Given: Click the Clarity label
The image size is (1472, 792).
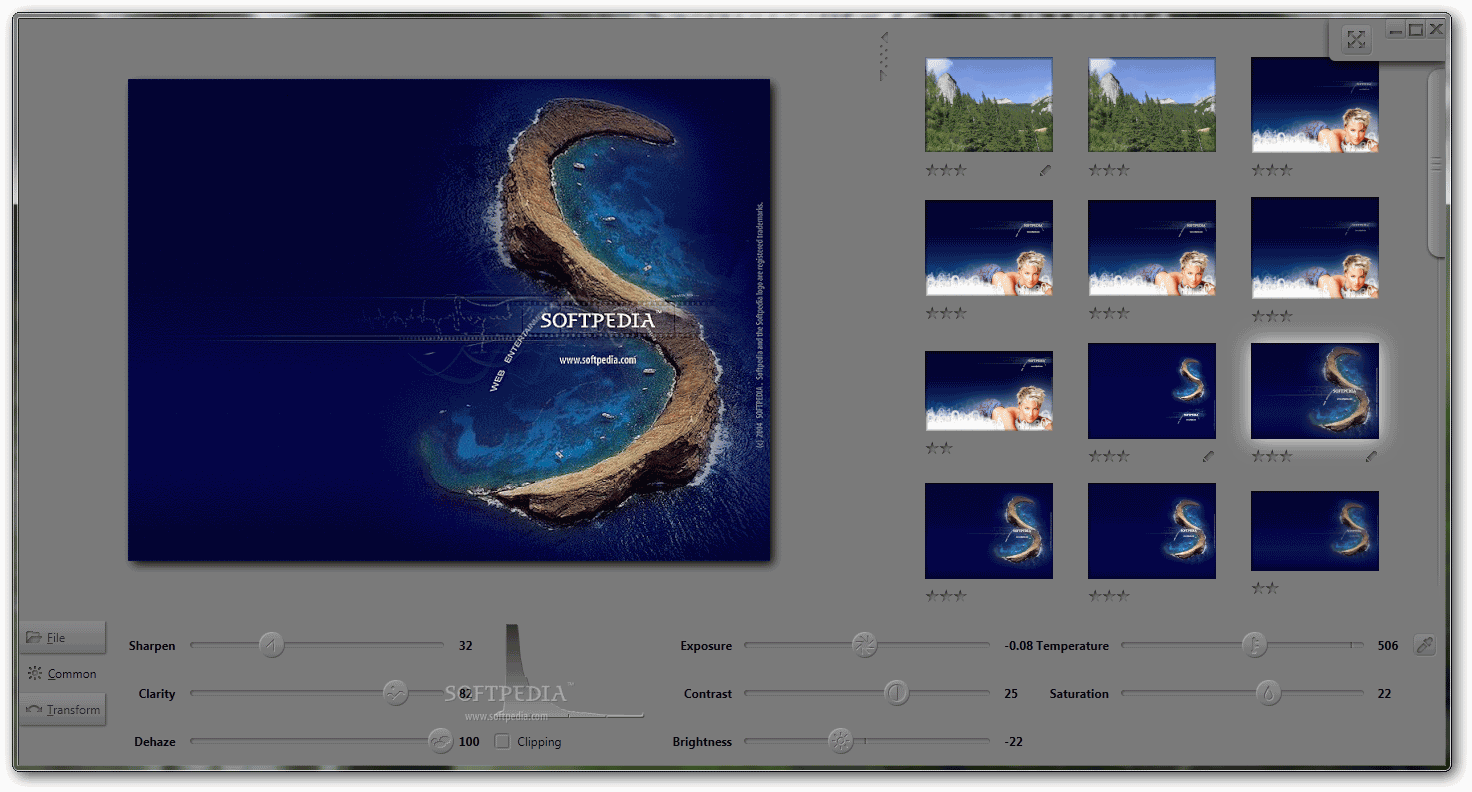Looking at the screenshot, I should 157,694.
